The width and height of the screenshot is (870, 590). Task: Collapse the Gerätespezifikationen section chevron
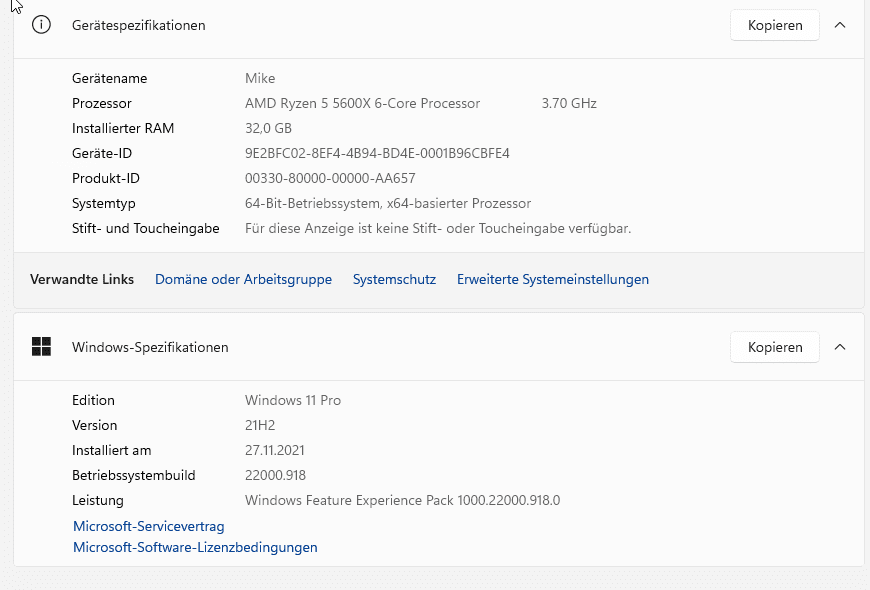[x=840, y=25]
